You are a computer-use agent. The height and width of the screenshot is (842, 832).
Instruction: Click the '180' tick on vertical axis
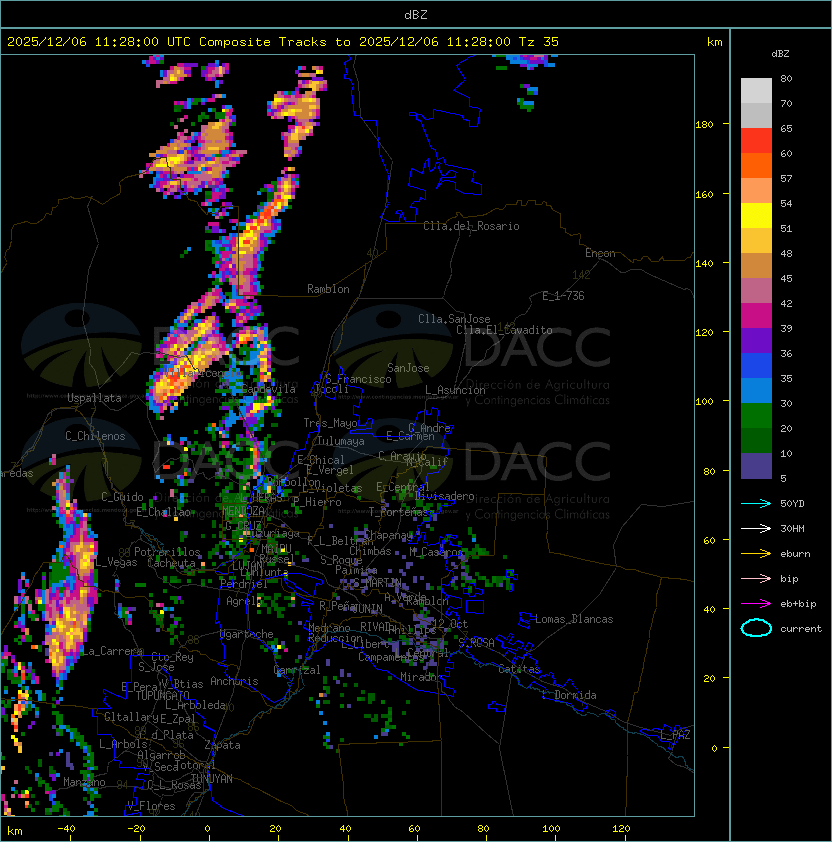(704, 125)
